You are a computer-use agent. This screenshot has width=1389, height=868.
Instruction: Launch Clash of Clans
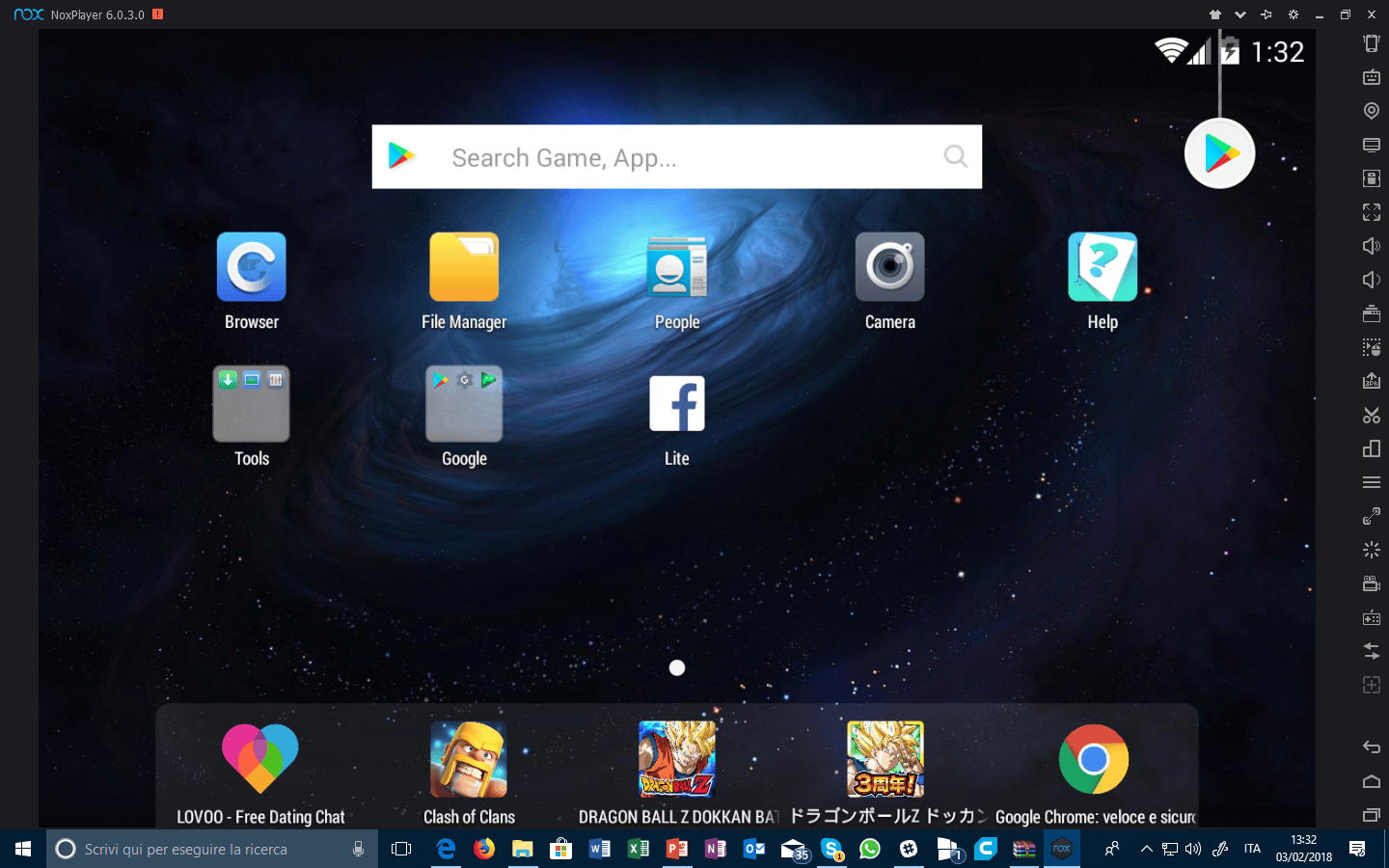(x=469, y=759)
